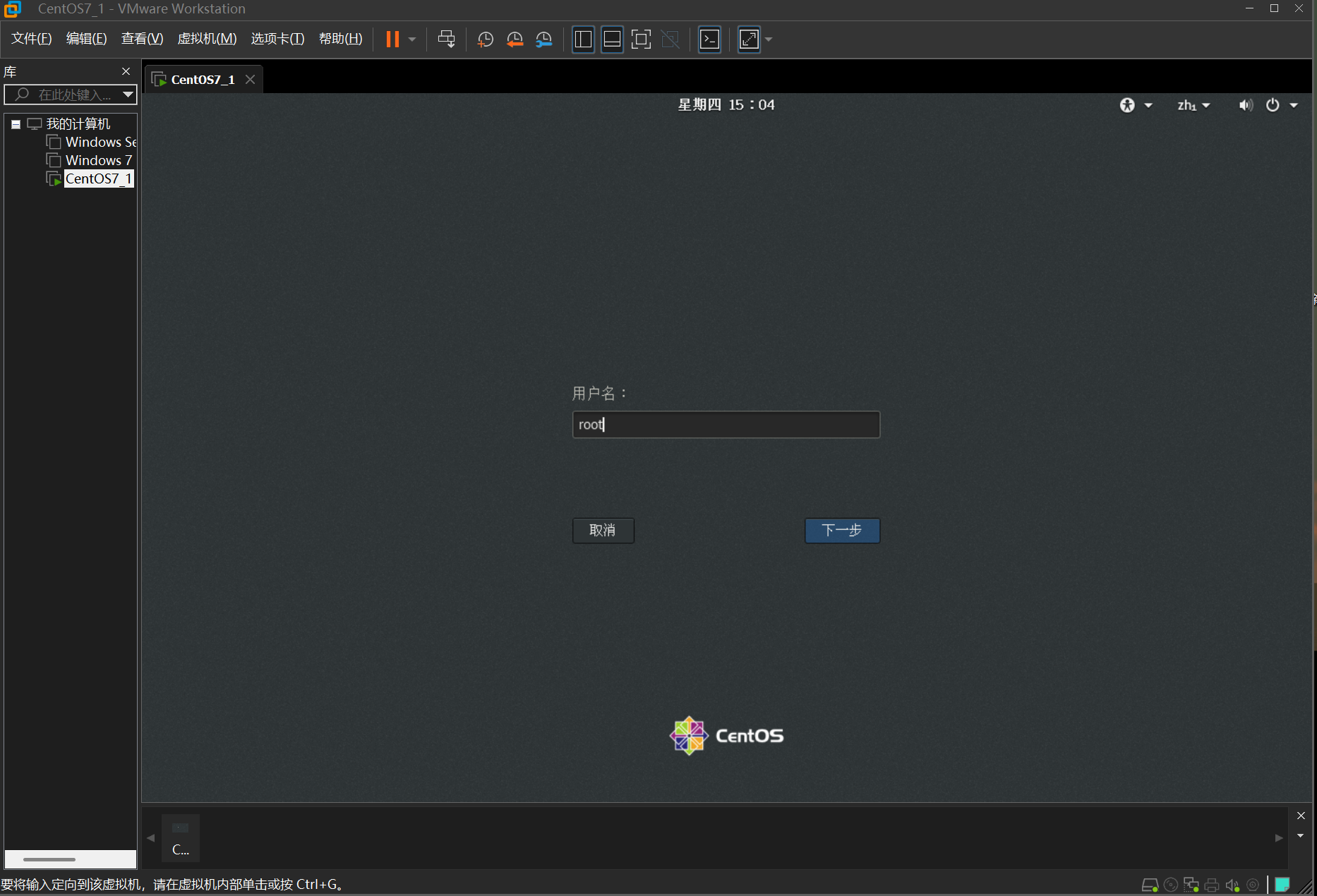Open the accessibility menu in CentOS top bar
Image resolution: width=1317 pixels, height=896 pixels.
pyautogui.click(x=1136, y=105)
